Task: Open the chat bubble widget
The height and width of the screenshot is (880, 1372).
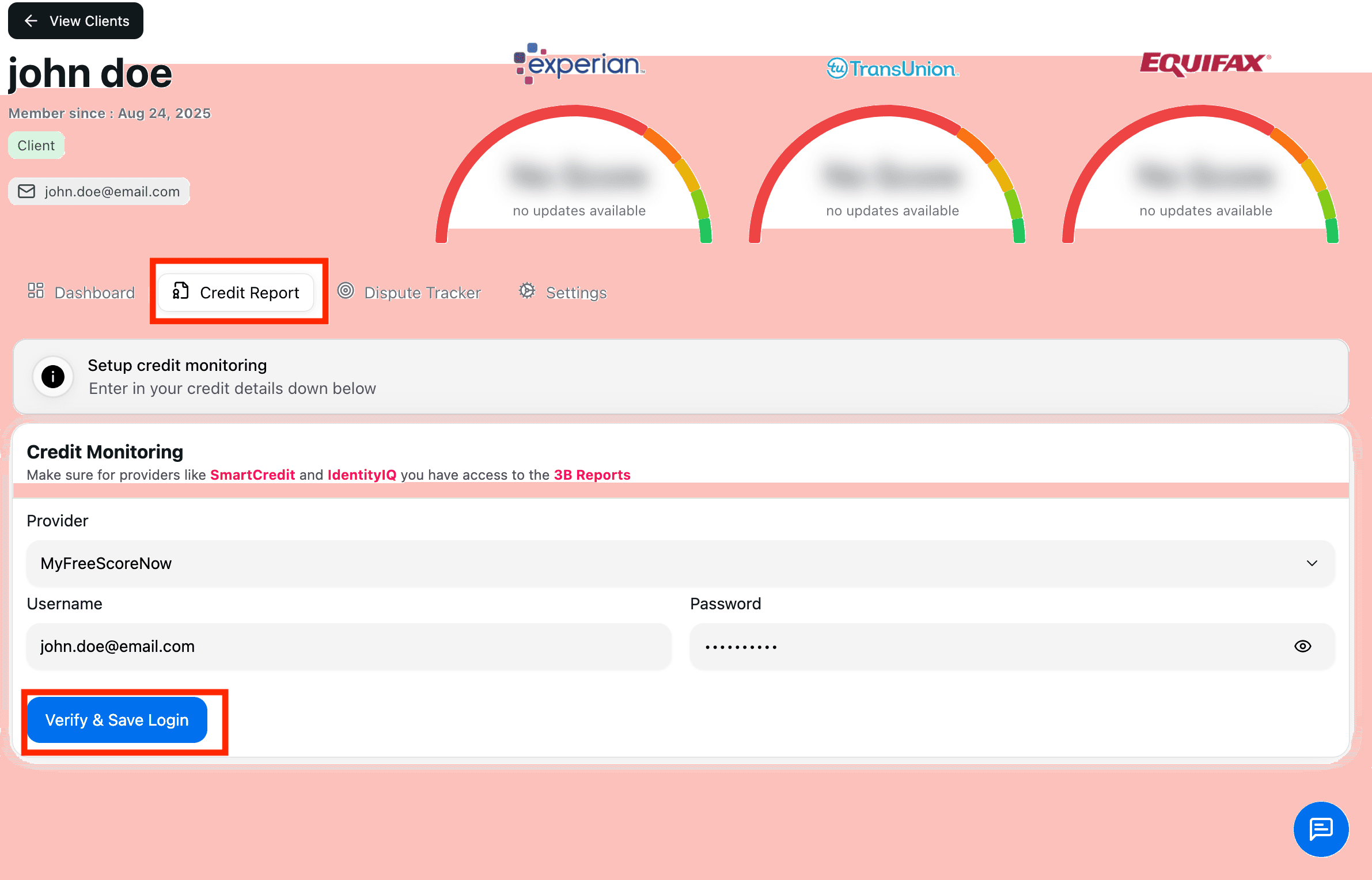Action: point(1320,829)
